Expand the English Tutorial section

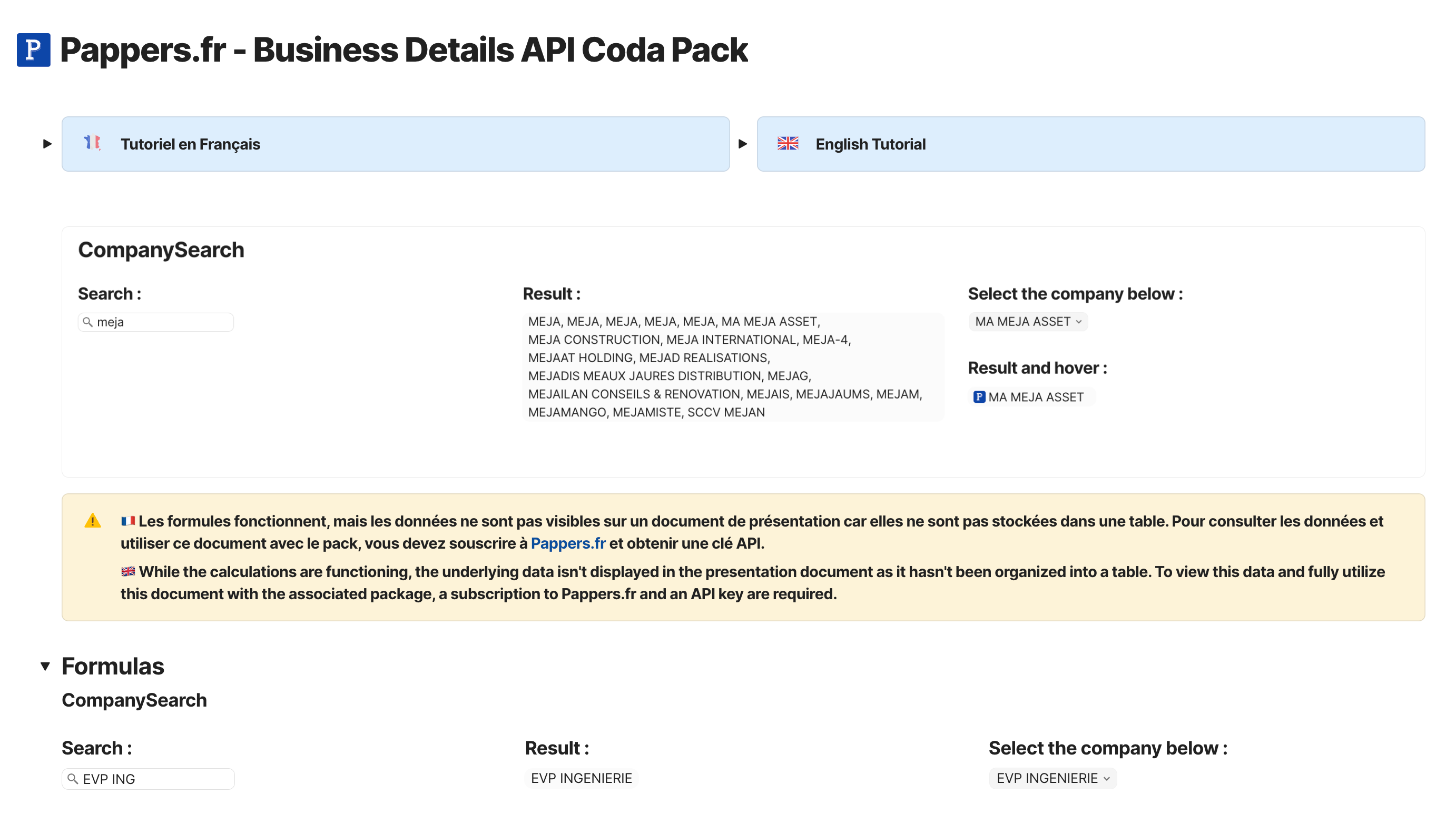point(743,144)
